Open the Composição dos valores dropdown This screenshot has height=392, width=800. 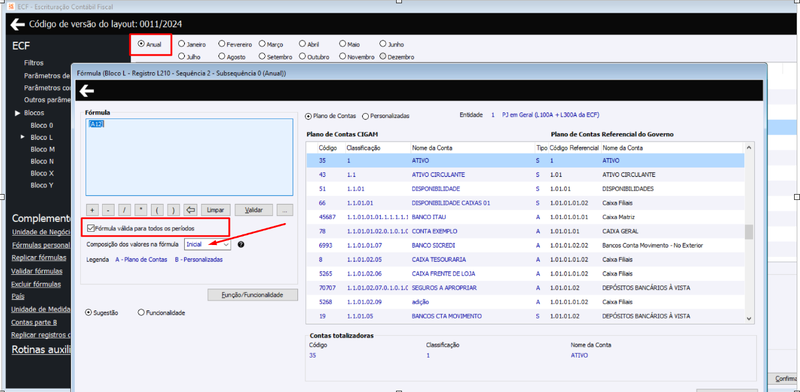pyautogui.click(x=208, y=244)
